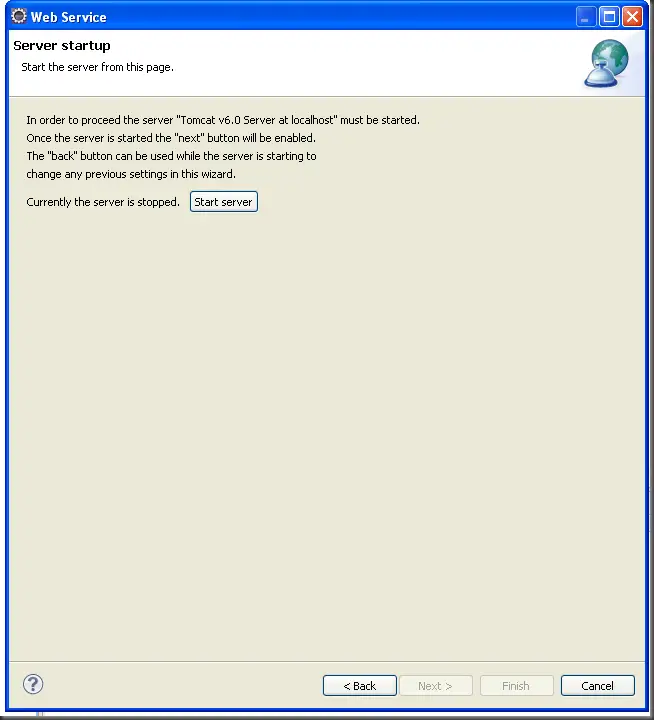
Task: Click the Server startup heading
Action: [62, 45]
